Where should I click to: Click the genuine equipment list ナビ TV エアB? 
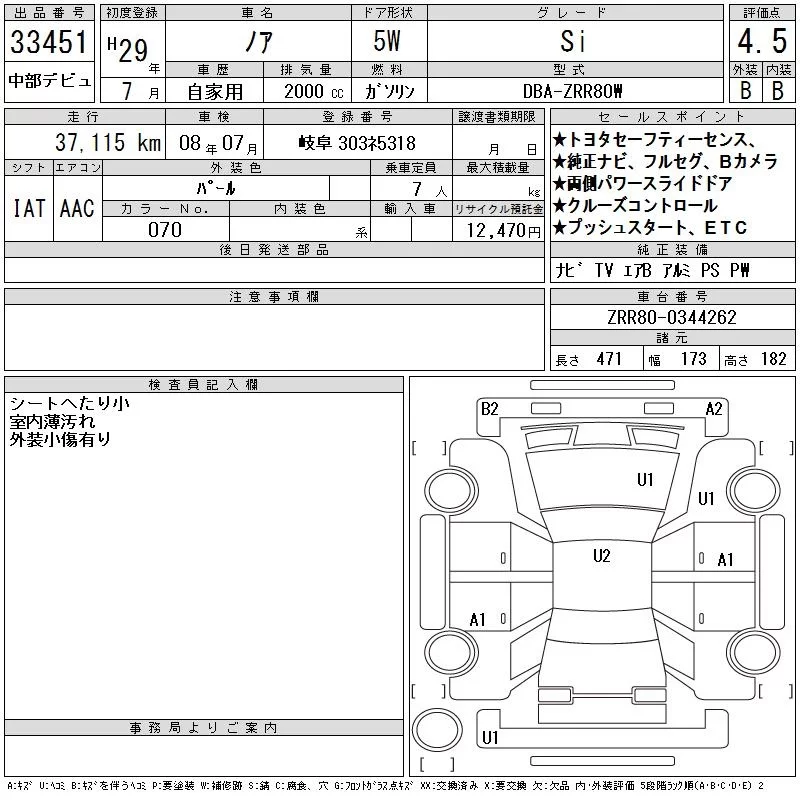click(x=652, y=270)
